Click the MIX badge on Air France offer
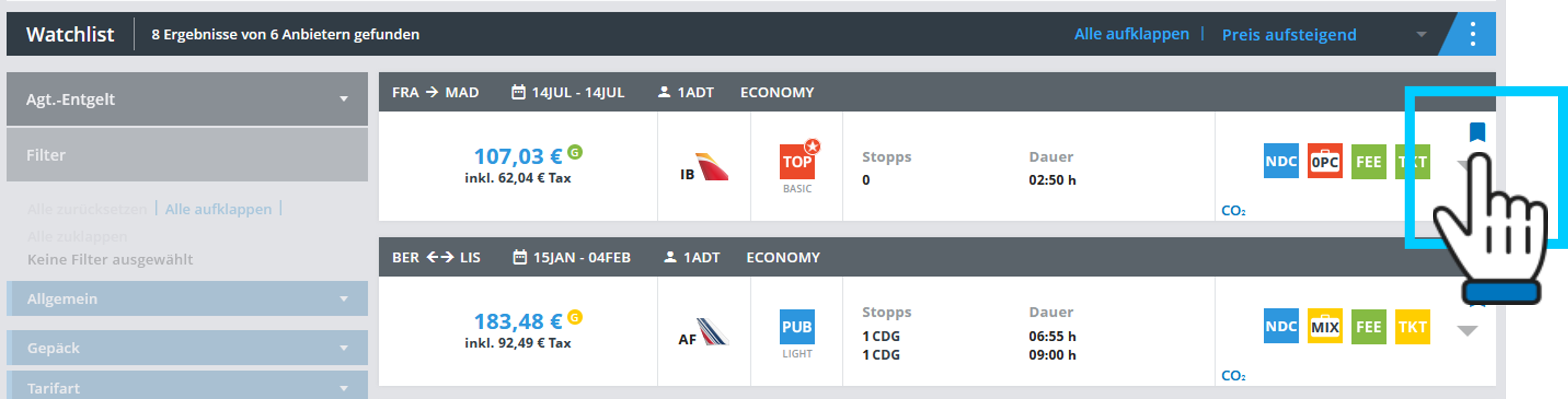The width and height of the screenshot is (1568, 399). point(1324,326)
